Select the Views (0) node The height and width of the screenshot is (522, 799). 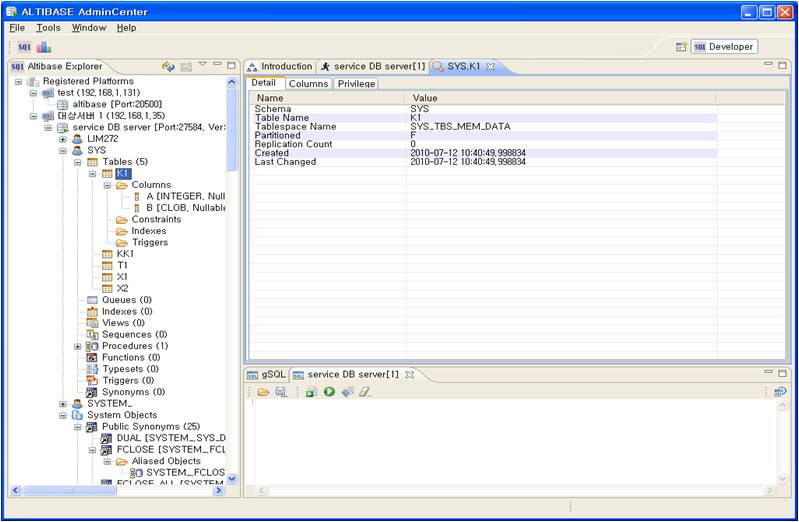pos(123,323)
